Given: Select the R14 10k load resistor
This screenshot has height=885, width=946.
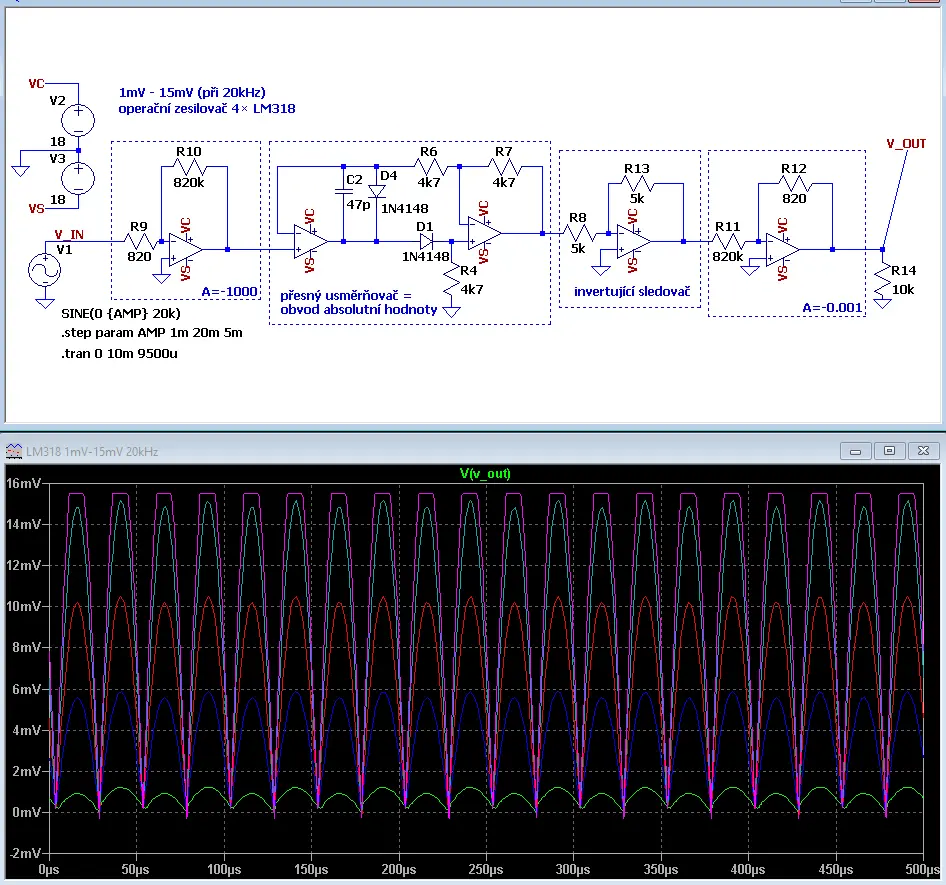Looking at the screenshot, I should click(883, 279).
